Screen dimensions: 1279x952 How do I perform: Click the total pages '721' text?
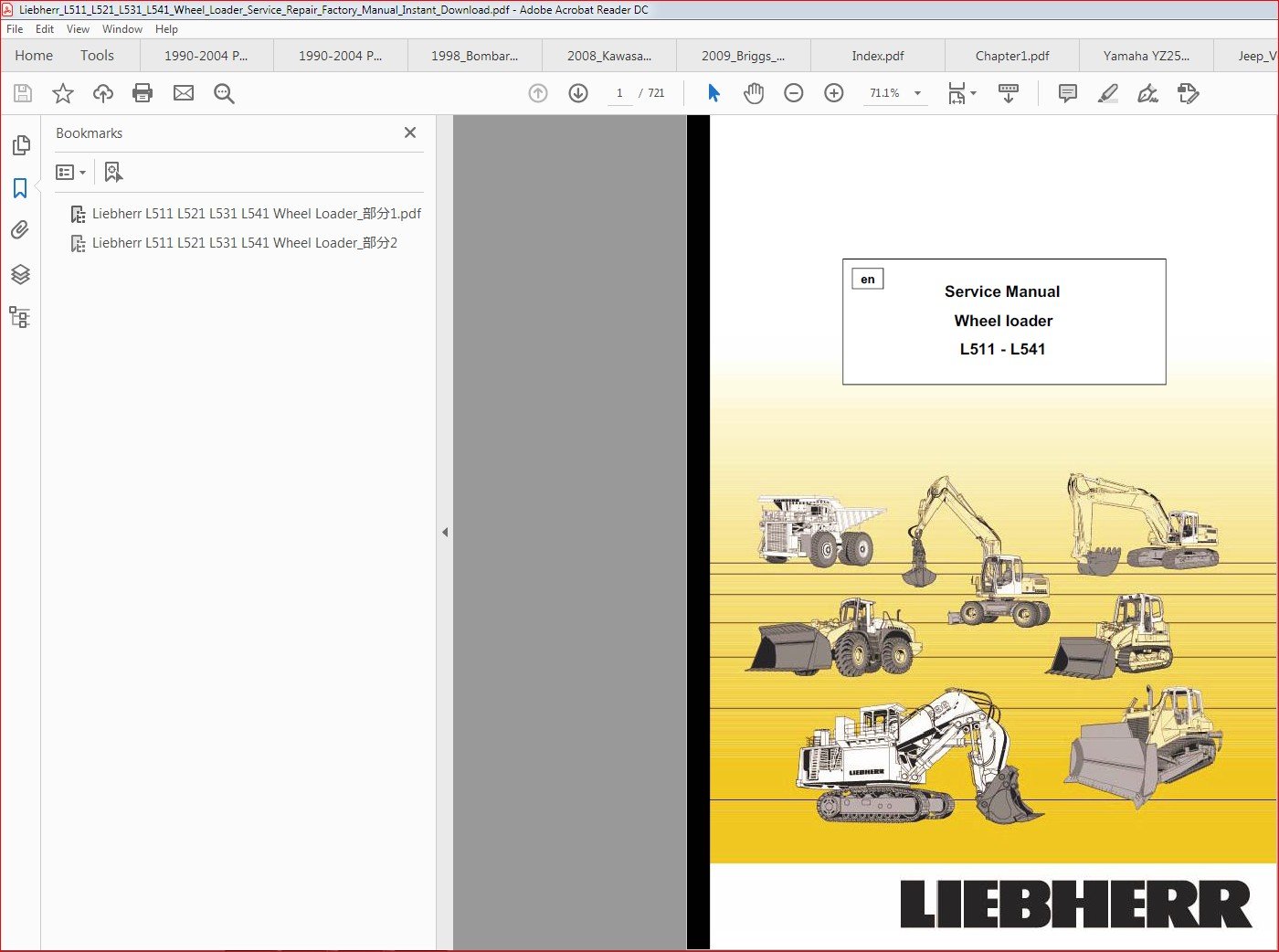tap(656, 93)
